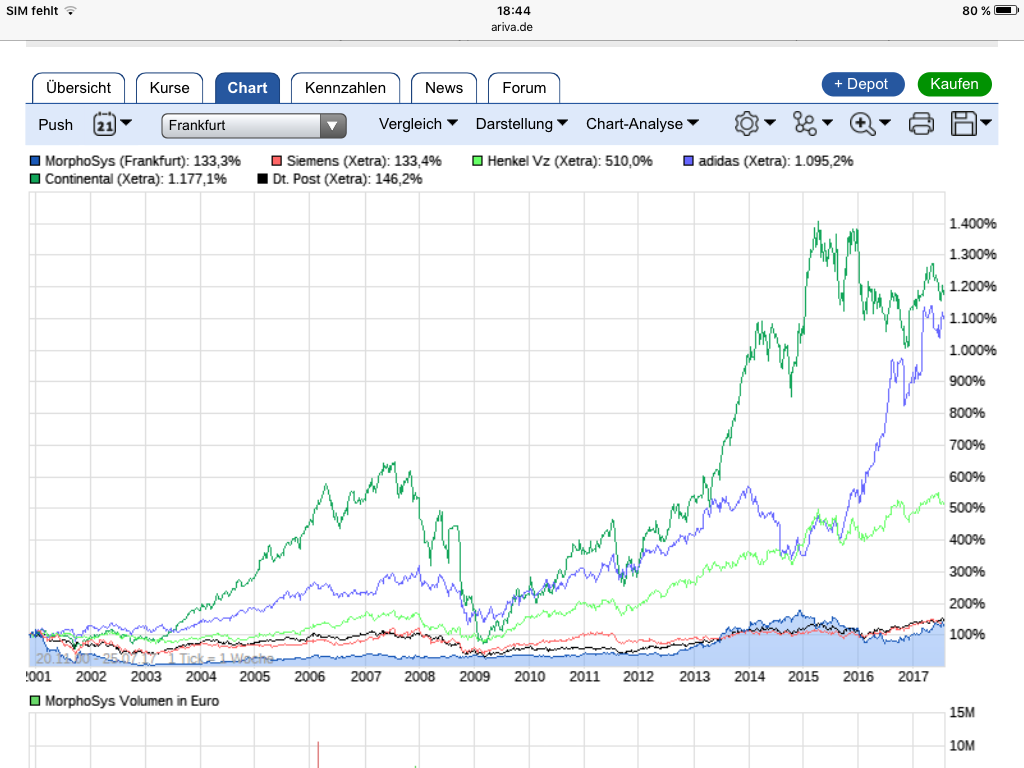
Task: Click 'Henkel Vz (Xetra): 510,0%' legend text
Action: [570, 161]
